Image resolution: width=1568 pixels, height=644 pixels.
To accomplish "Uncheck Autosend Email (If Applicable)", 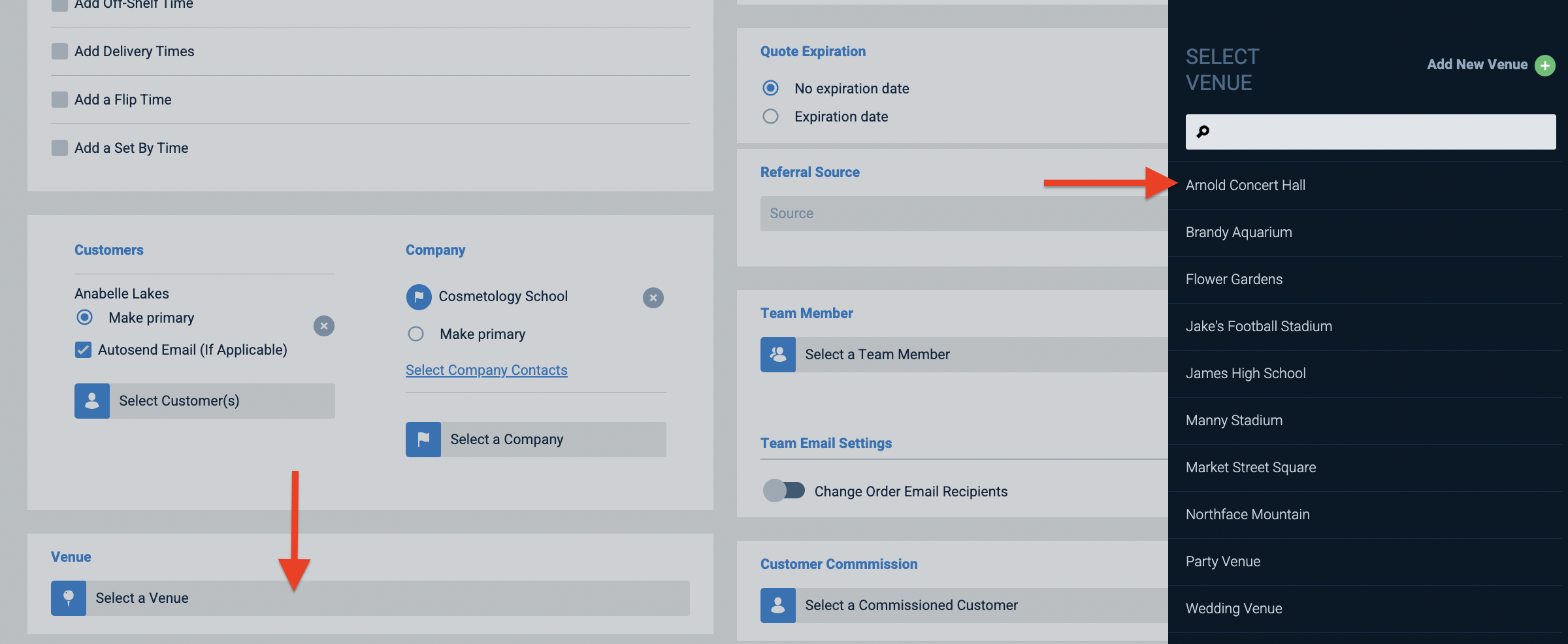I will tap(83, 350).
